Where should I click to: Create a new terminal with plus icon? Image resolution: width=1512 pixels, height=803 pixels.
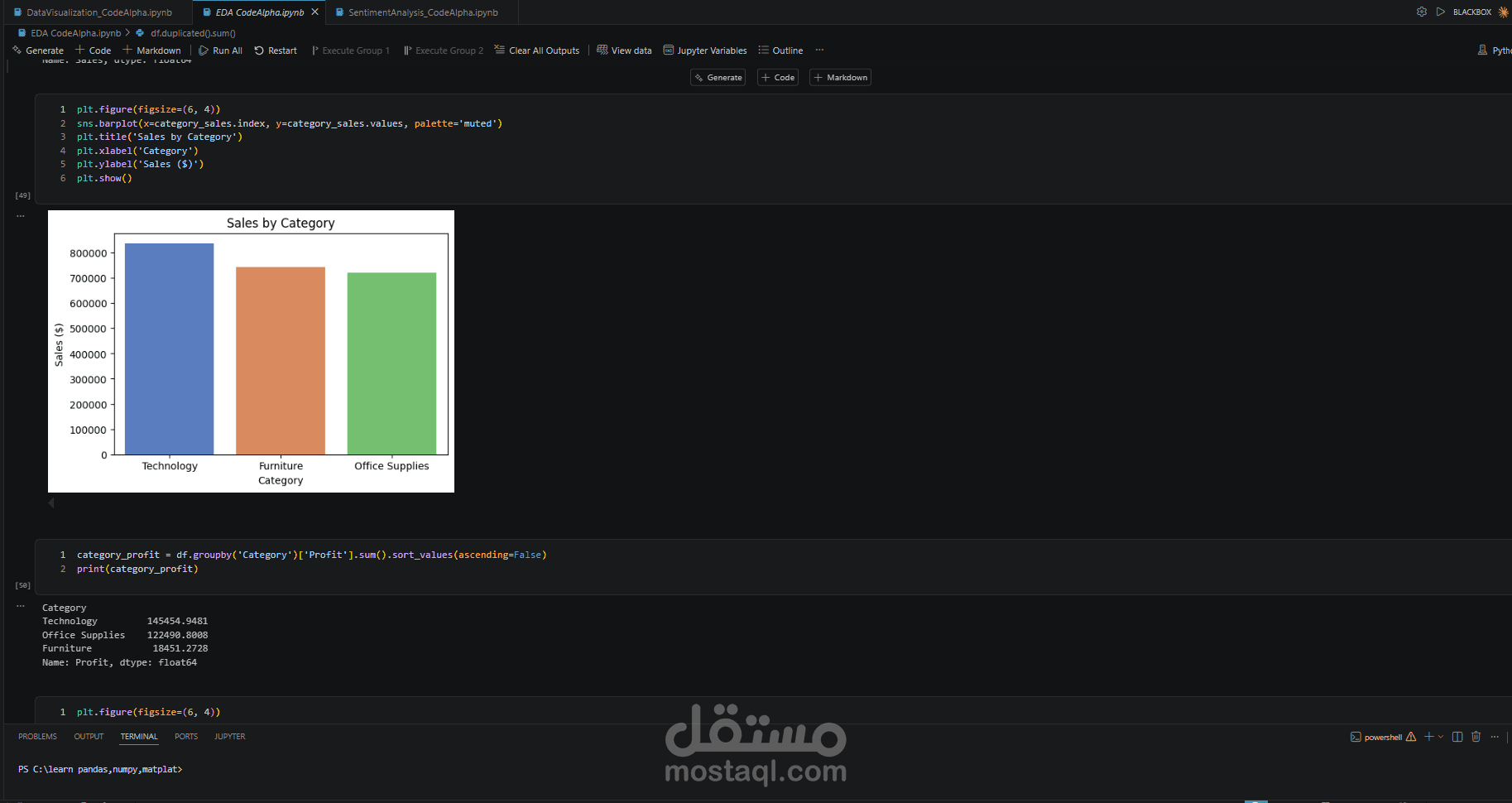pos(1429,737)
